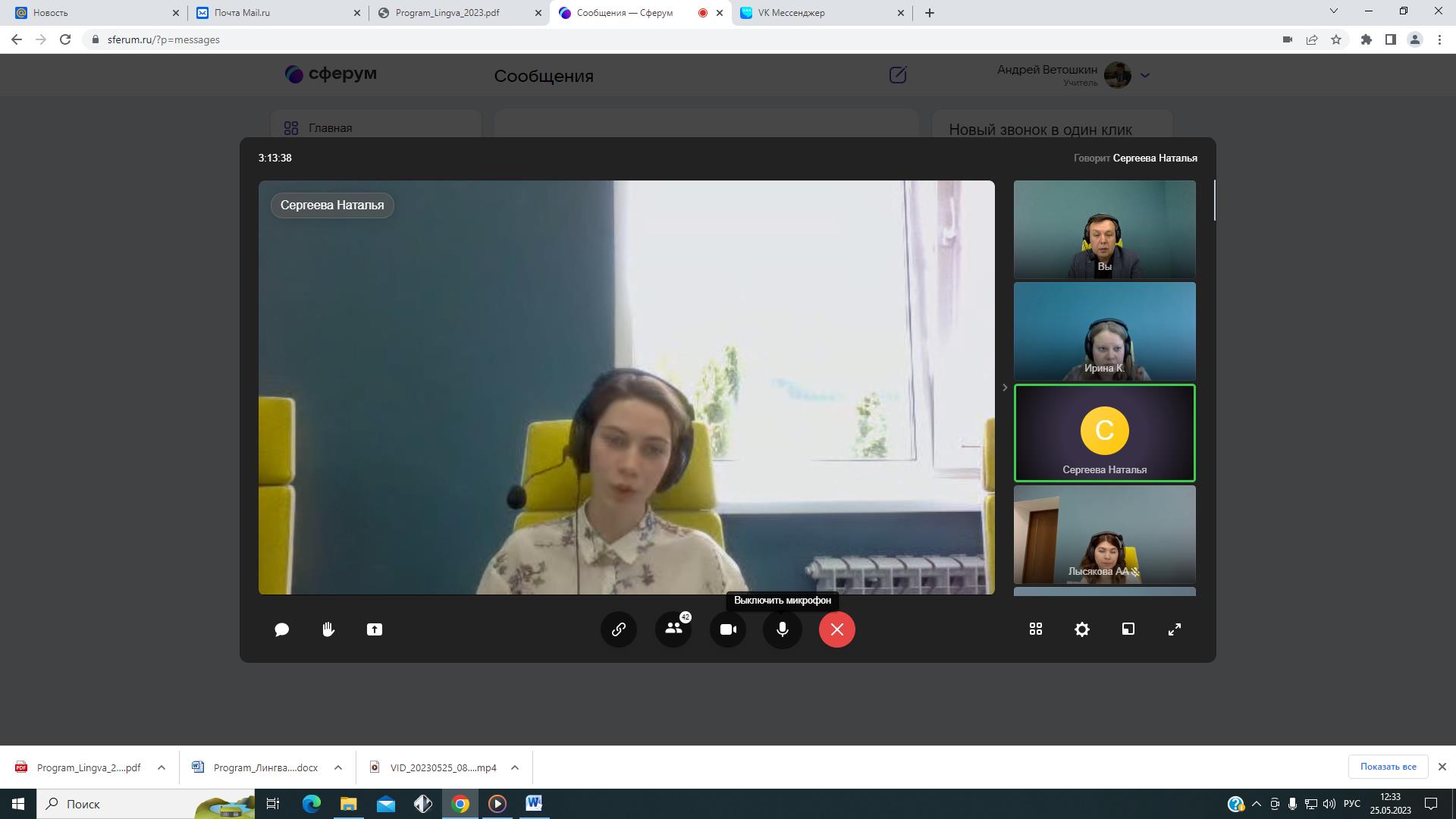Switch to grid view layout

1036,629
